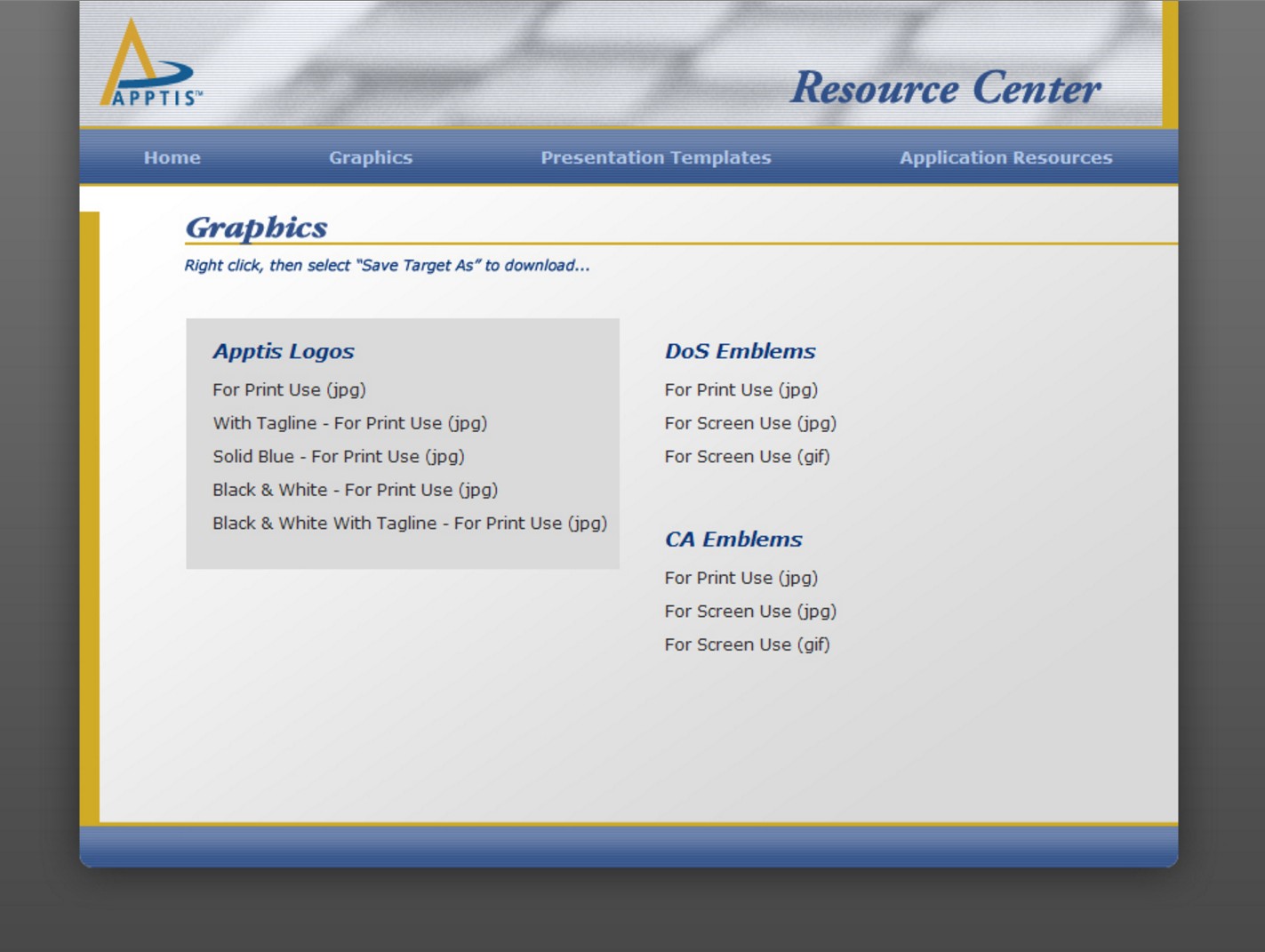This screenshot has width=1265, height=952.
Task: Click the Graphics page heading
Action: pyautogui.click(x=257, y=228)
